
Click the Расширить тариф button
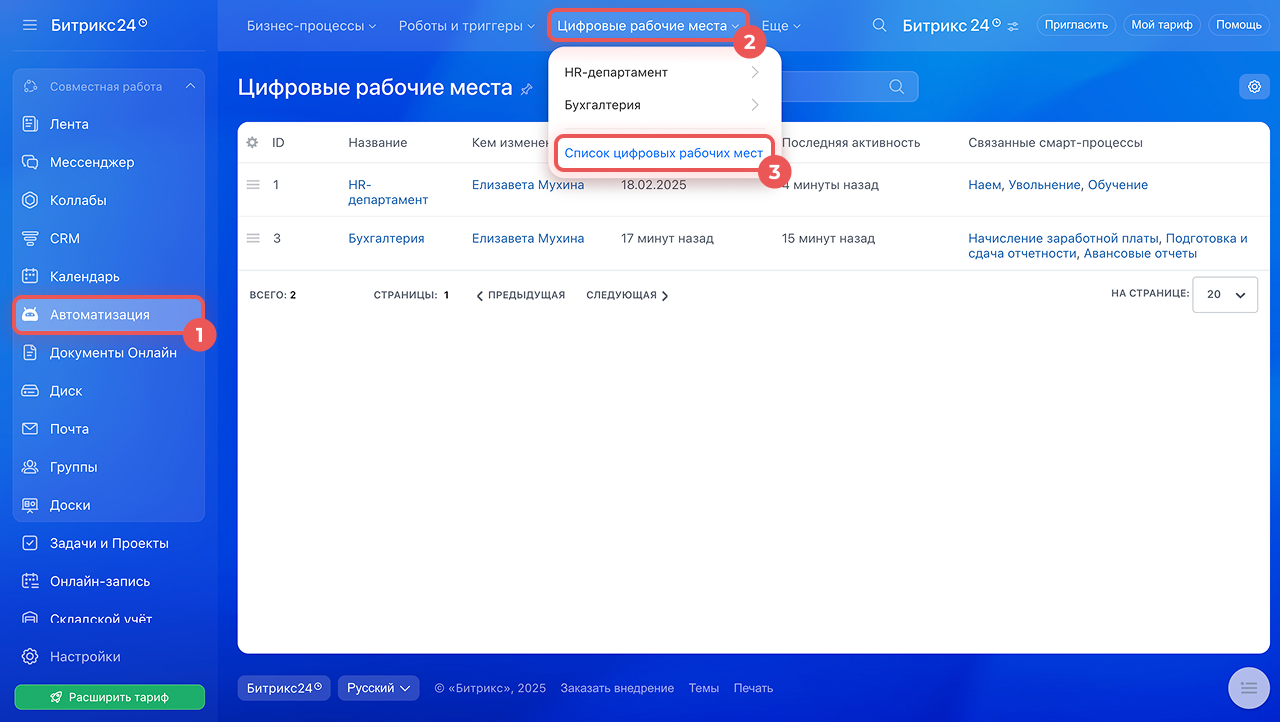coord(109,697)
